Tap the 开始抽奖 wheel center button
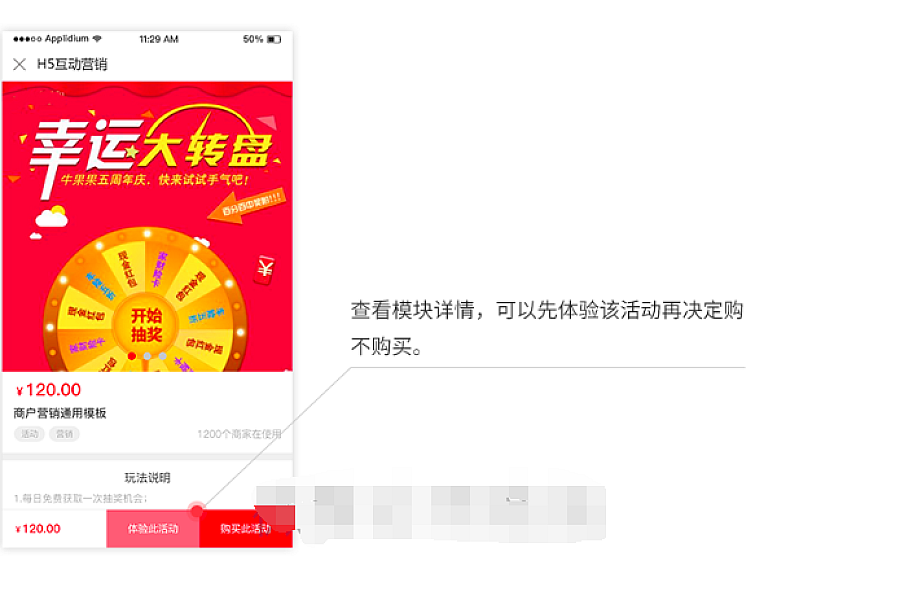The height and width of the screenshot is (600, 900). pyautogui.click(x=146, y=325)
